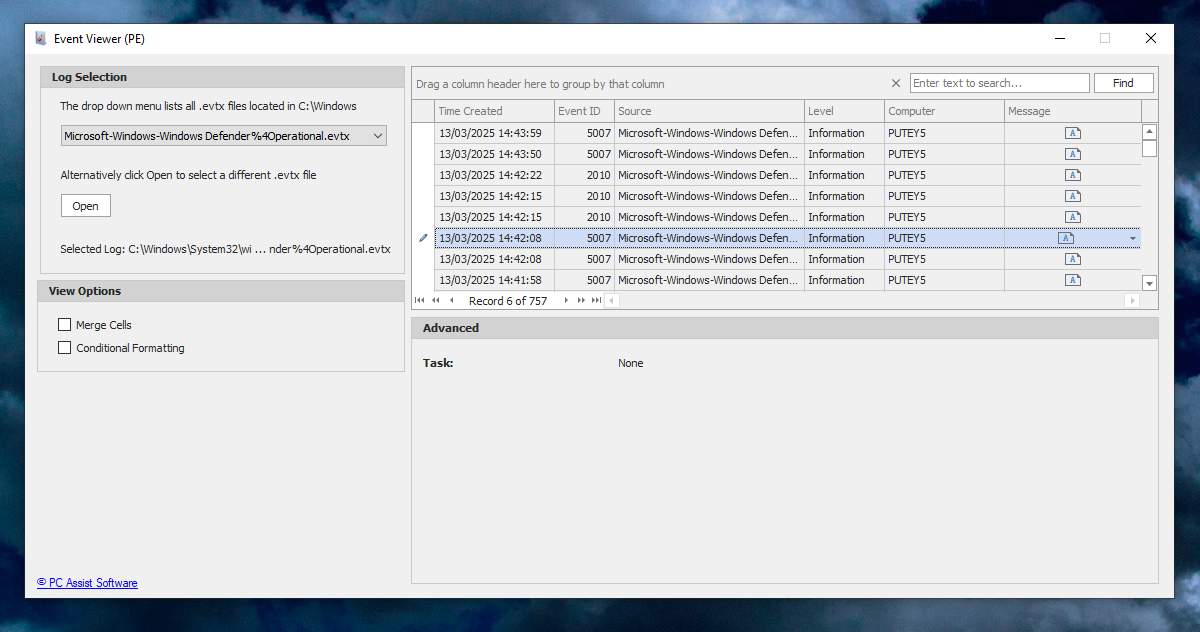Click the Selected Log path text

225,249
